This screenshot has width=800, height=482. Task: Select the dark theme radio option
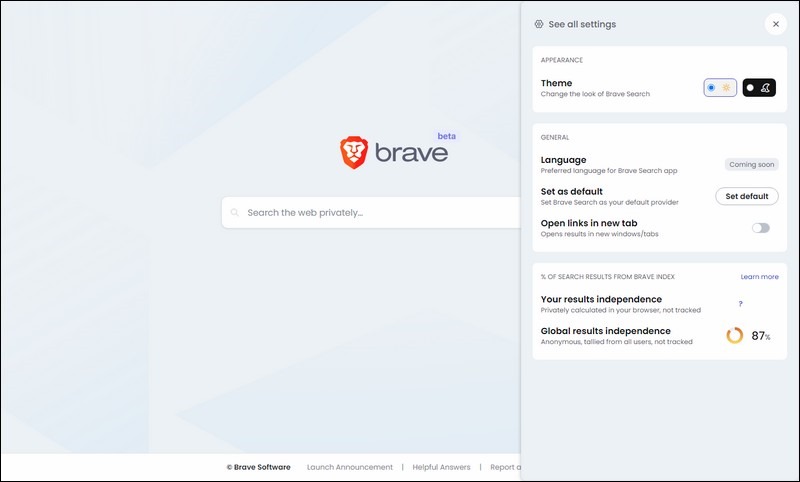750,88
